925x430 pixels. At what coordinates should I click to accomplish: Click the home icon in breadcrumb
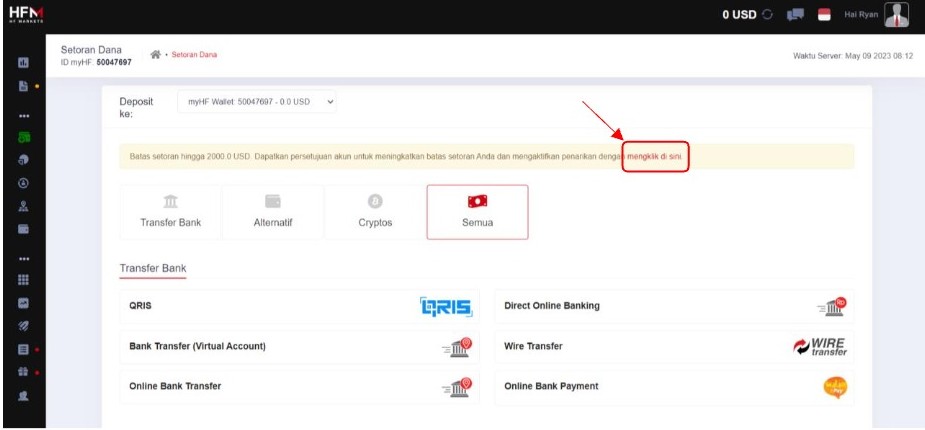pos(155,55)
